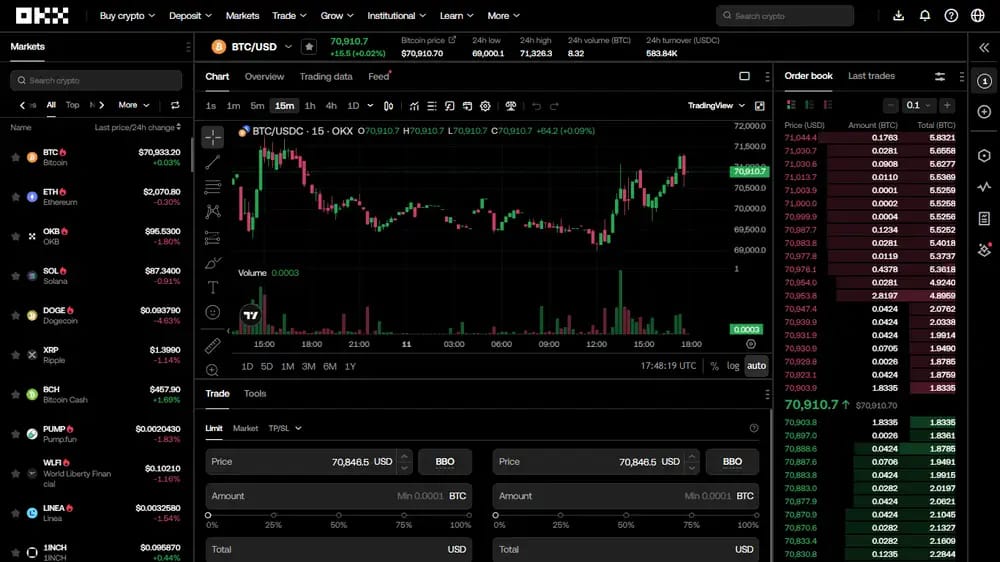Select the ruler measure tool

(212, 346)
